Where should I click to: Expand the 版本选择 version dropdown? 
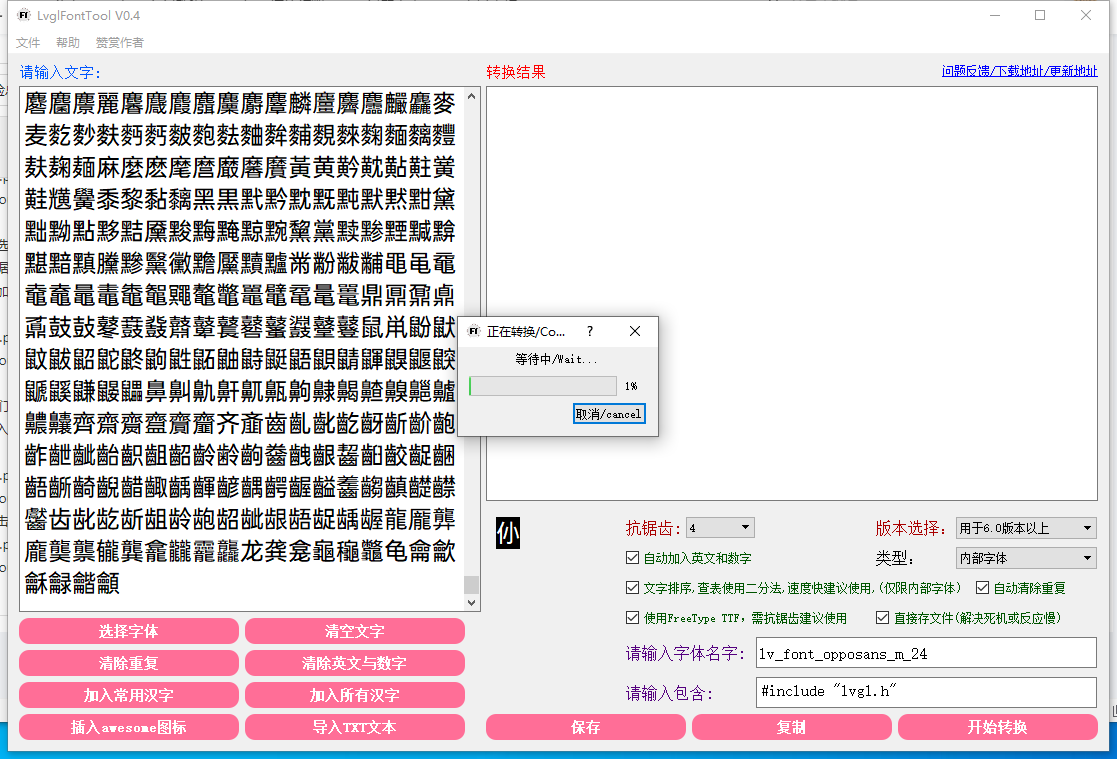(1026, 528)
